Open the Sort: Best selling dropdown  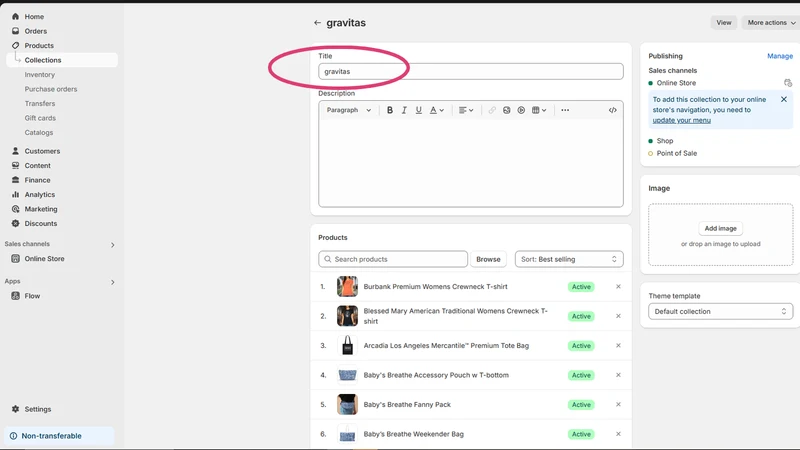[569, 259]
